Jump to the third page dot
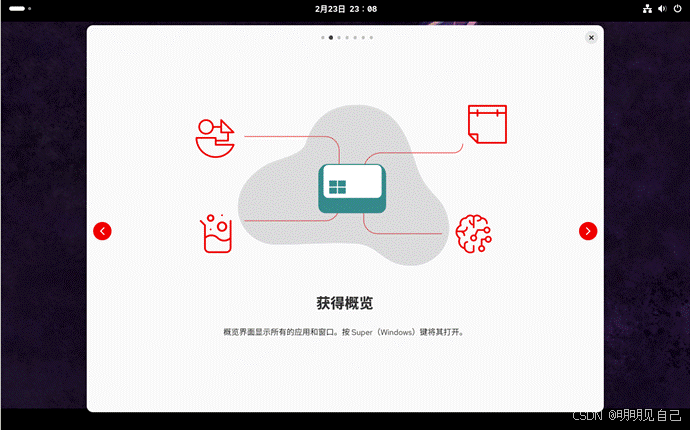 [339, 38]
